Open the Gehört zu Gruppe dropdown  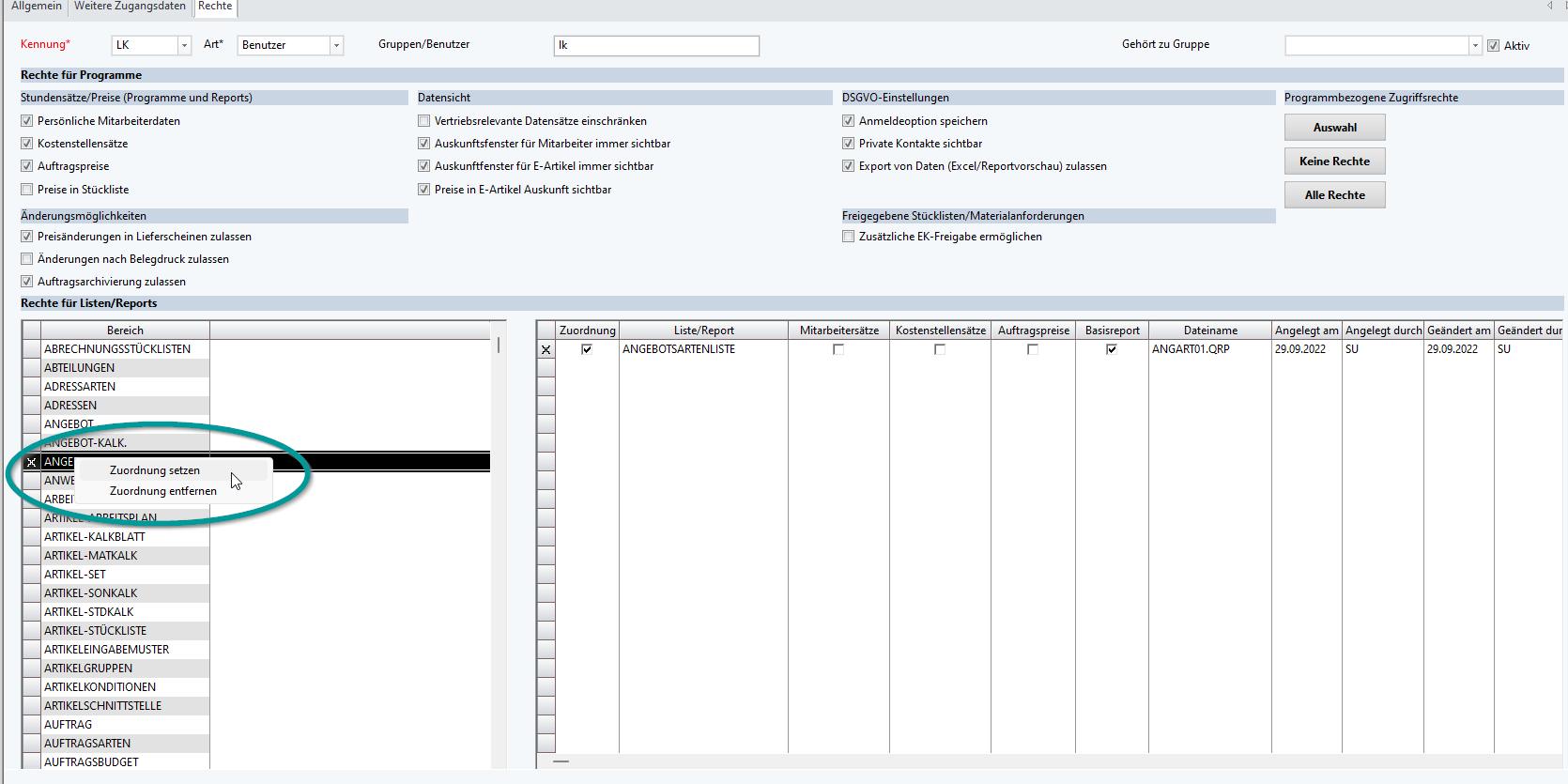point(1475,45)
